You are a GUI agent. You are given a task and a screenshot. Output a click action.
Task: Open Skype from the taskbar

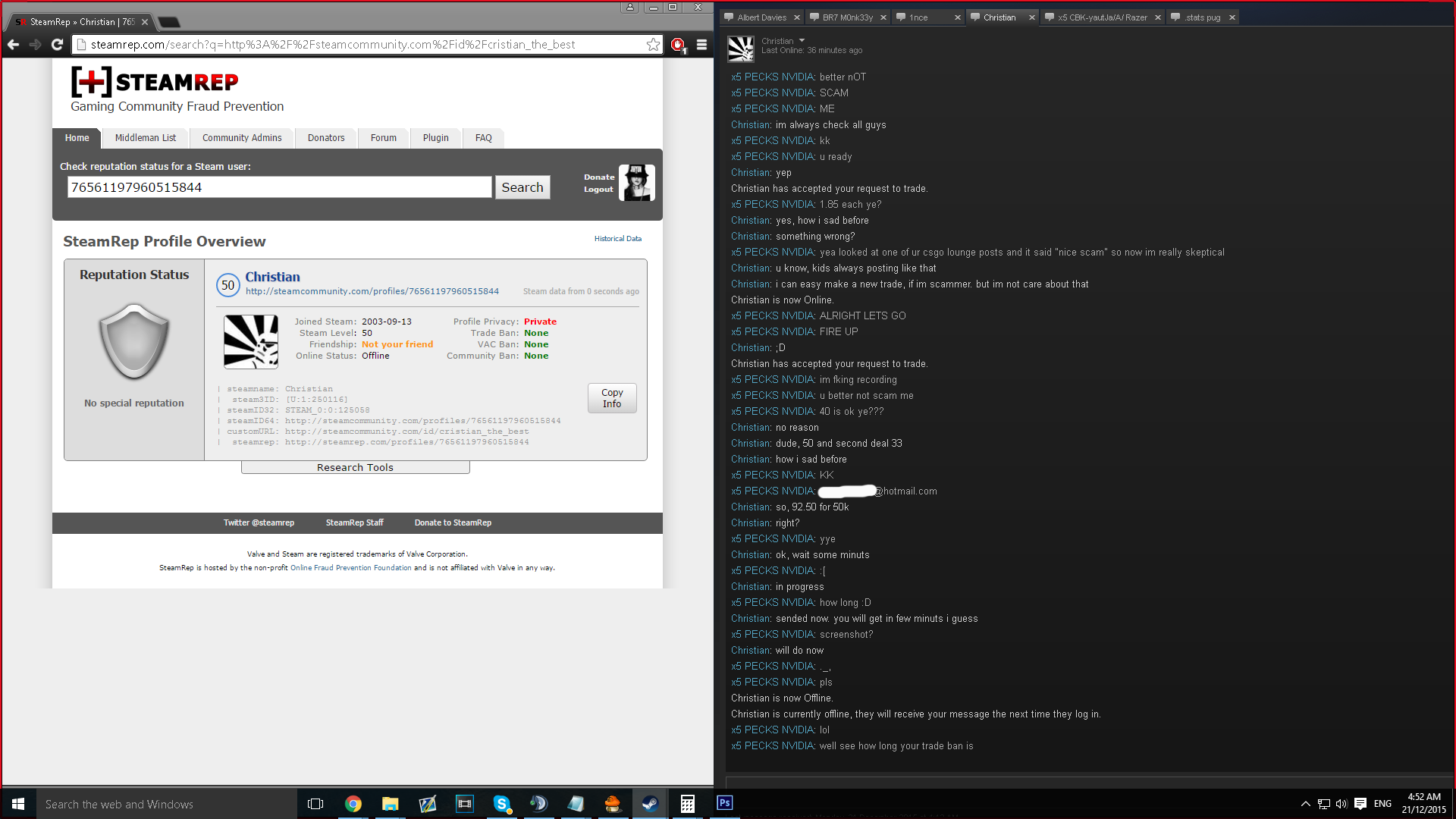tap(502, 804)
